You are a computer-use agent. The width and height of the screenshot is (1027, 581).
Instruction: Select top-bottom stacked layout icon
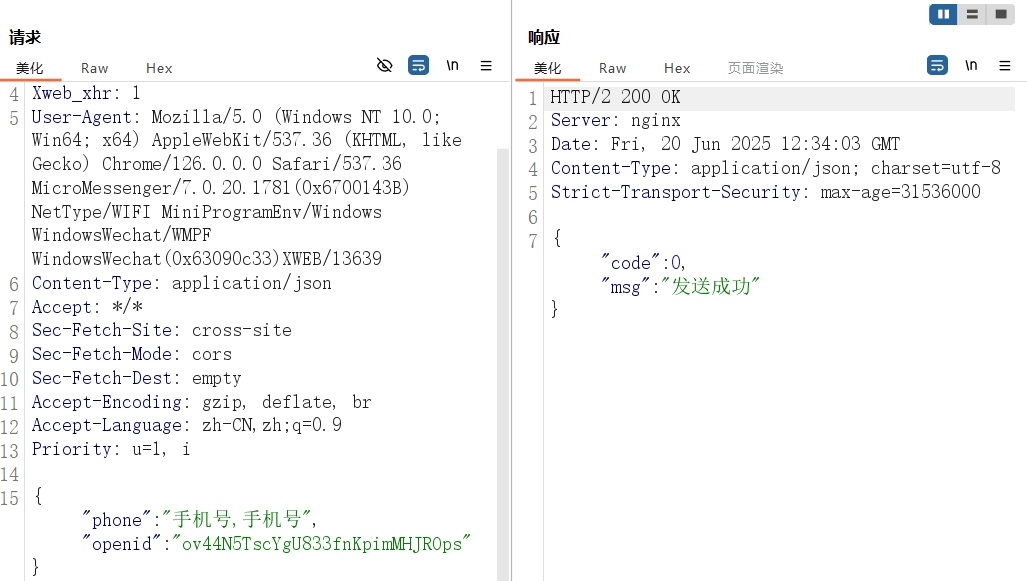click(972, 14)
